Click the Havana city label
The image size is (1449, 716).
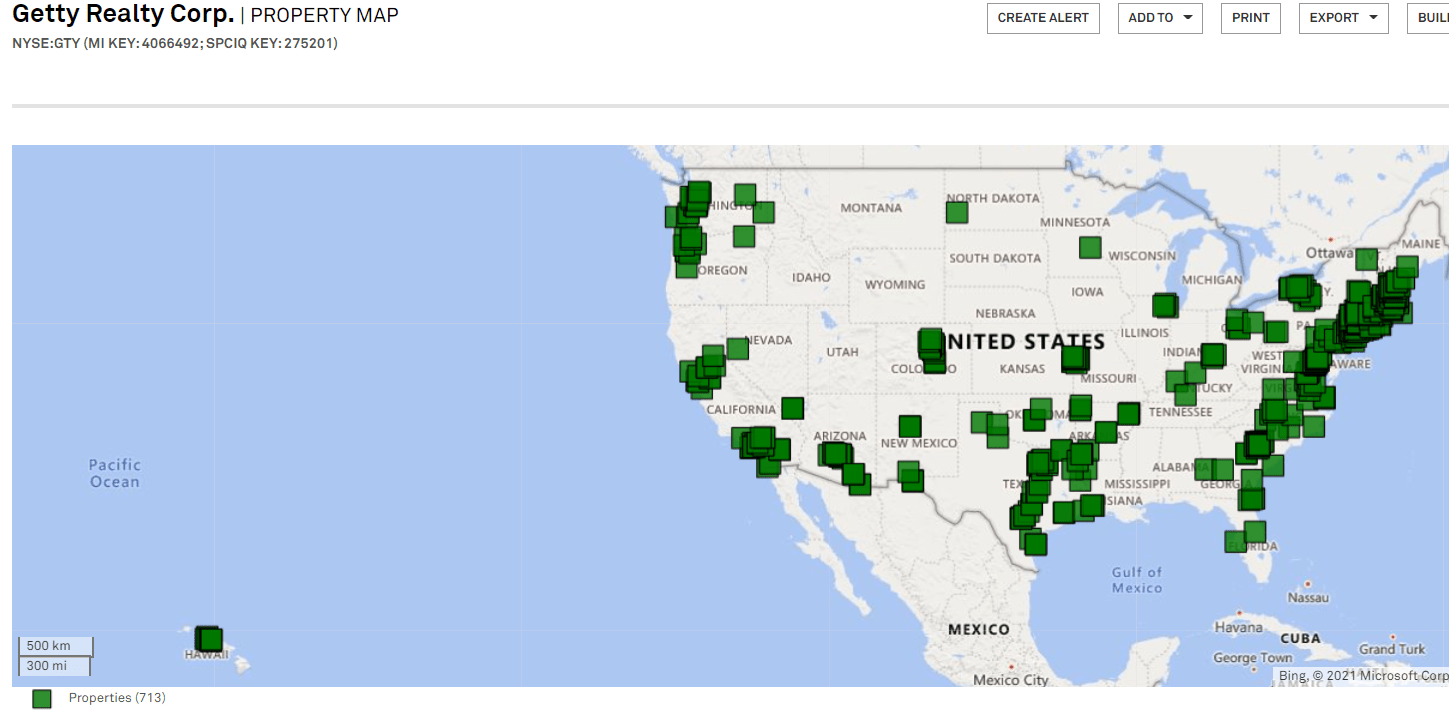(1238, 628)
